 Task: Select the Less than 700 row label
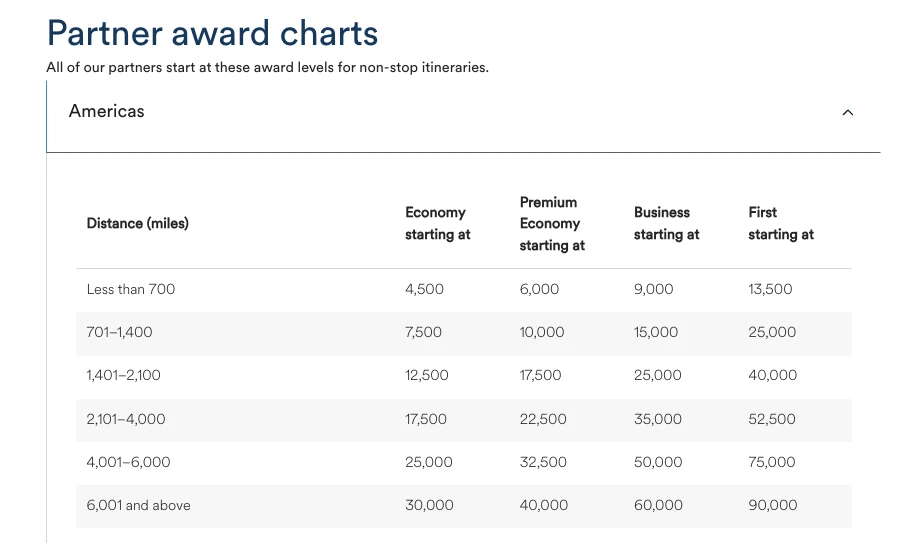pyautogui.click(x=131, y=289)
